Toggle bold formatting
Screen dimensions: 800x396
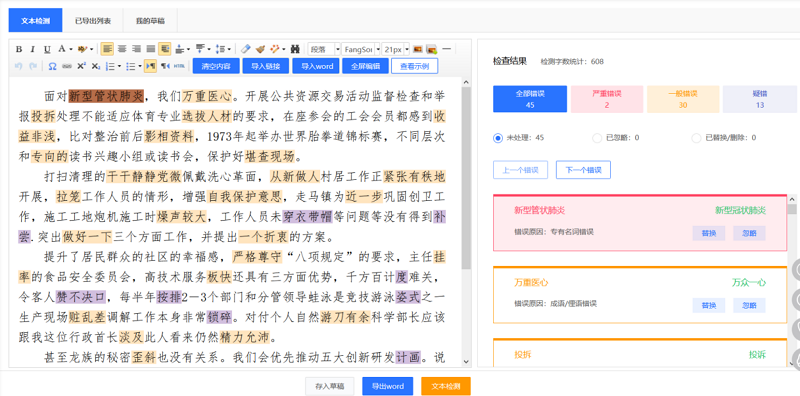point(19,49)
